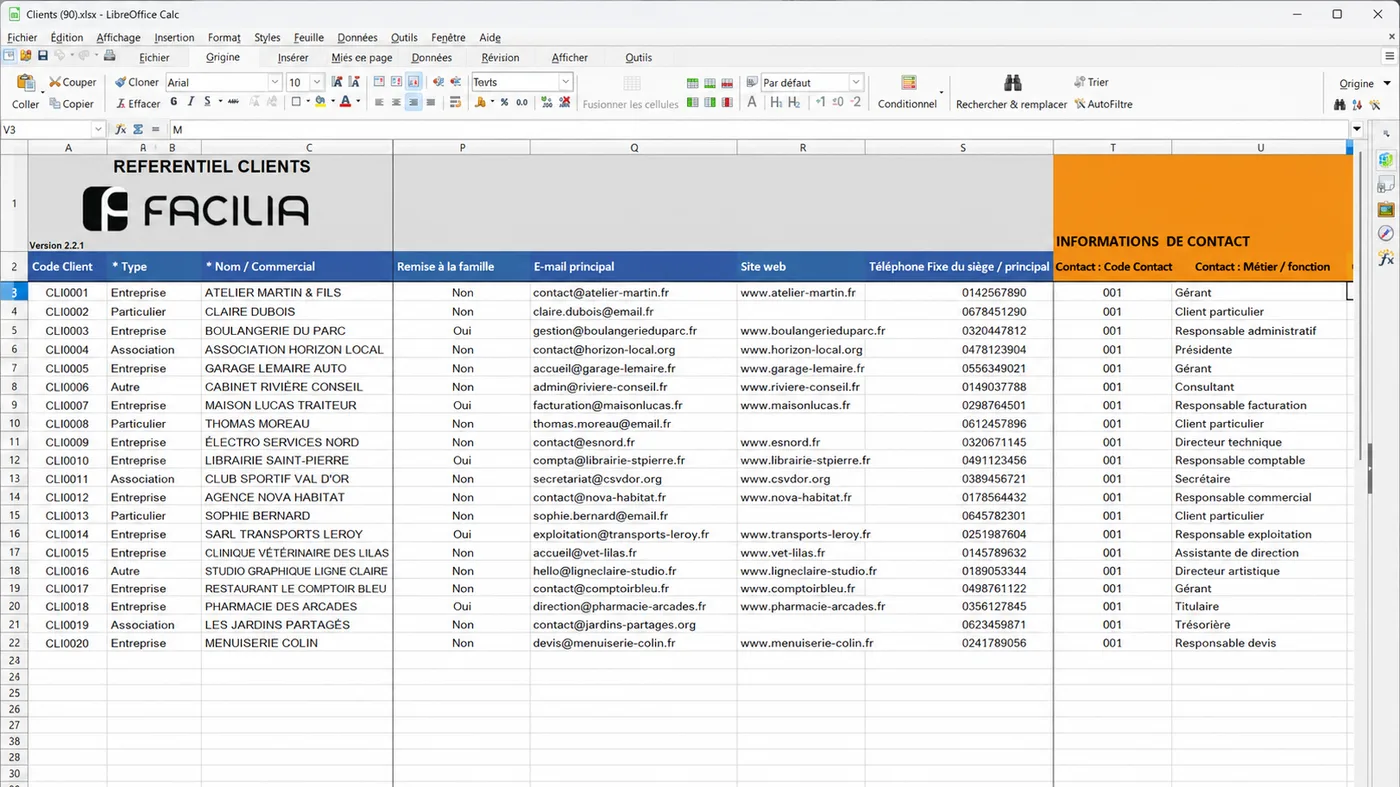Open Styles menu
The width and height of the screenshot is (1400, 787).
pos(267,37)
